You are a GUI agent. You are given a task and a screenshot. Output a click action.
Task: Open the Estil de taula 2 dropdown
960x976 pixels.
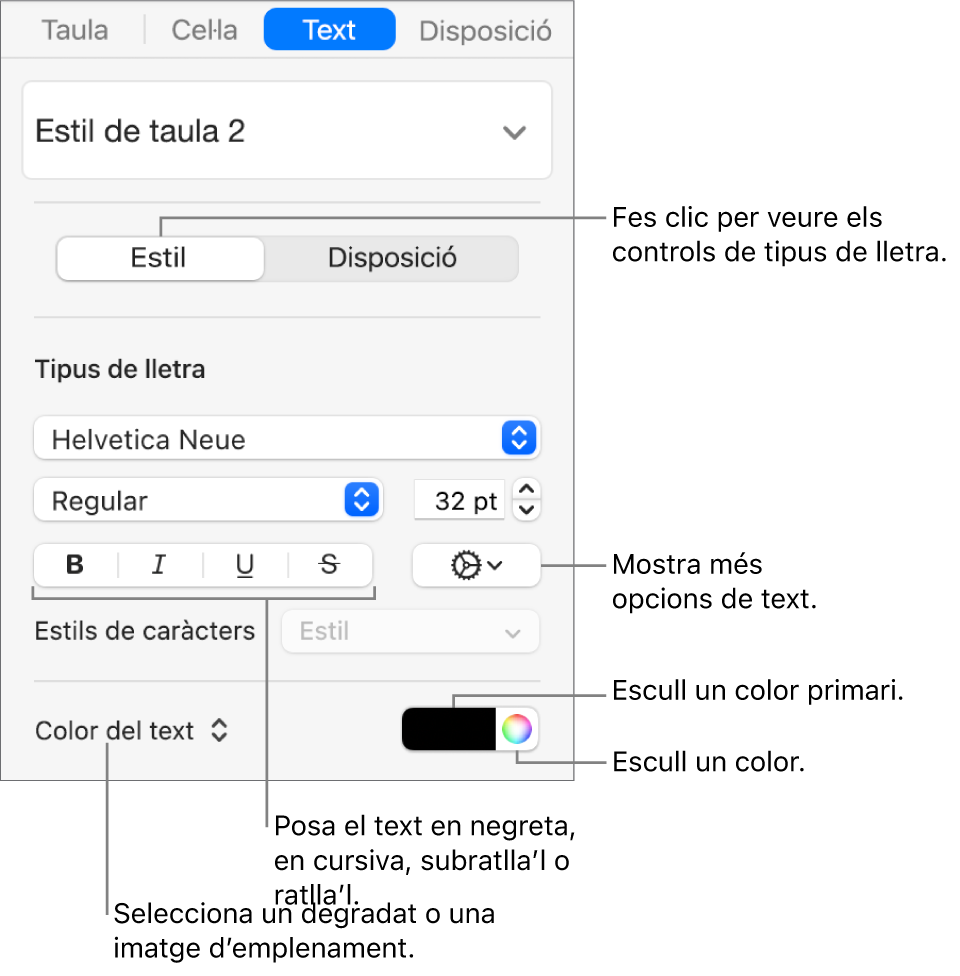pos(287,131)
